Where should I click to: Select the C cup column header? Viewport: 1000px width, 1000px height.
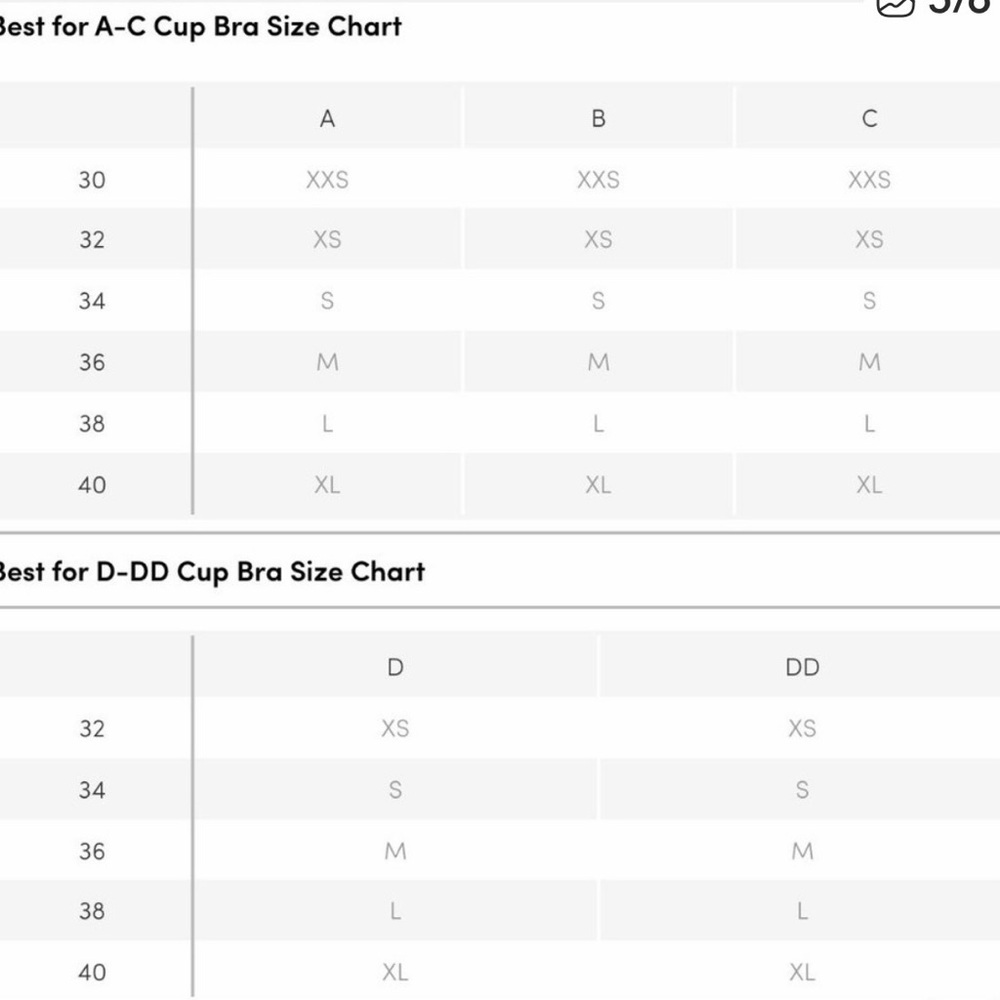click(869, 119)
